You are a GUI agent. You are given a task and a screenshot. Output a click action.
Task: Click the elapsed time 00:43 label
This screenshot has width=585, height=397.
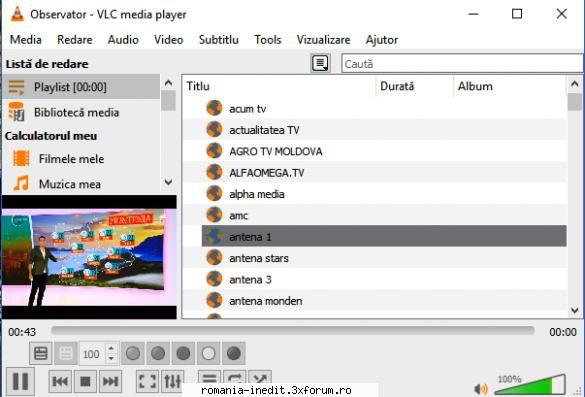tap(22, 332)
